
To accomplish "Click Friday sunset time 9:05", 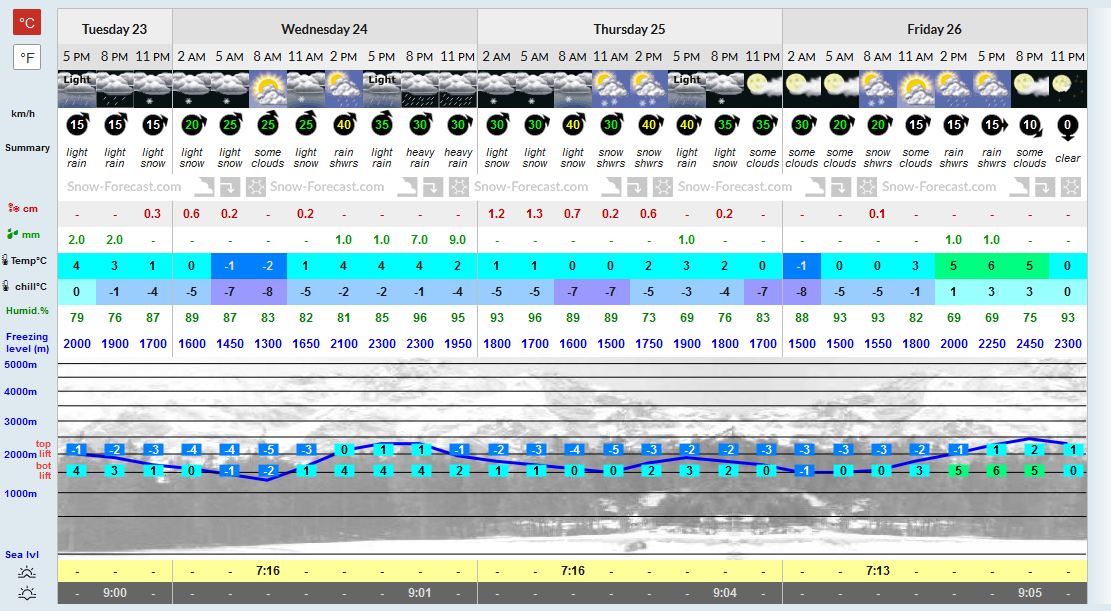I will [x=1030, y=593].
